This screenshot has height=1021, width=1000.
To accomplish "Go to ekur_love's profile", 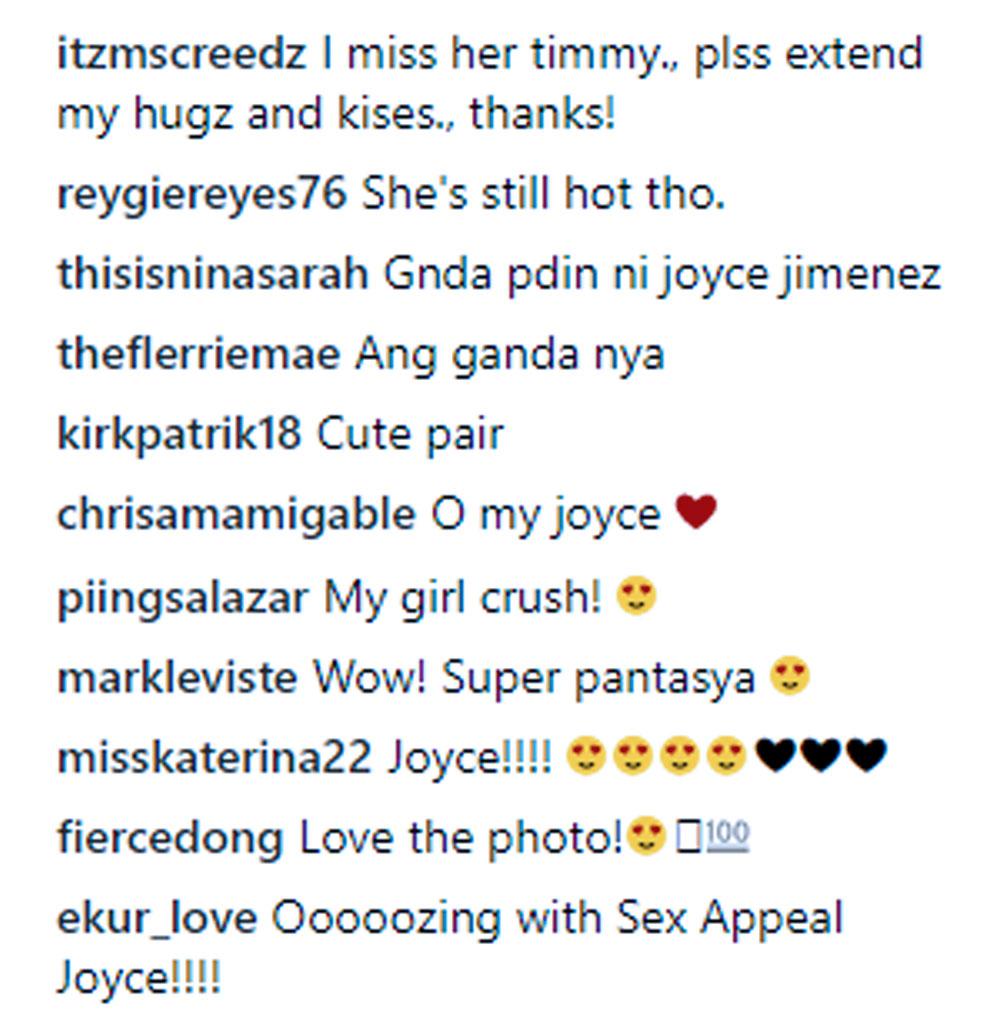I will click(x=157, y=919).
